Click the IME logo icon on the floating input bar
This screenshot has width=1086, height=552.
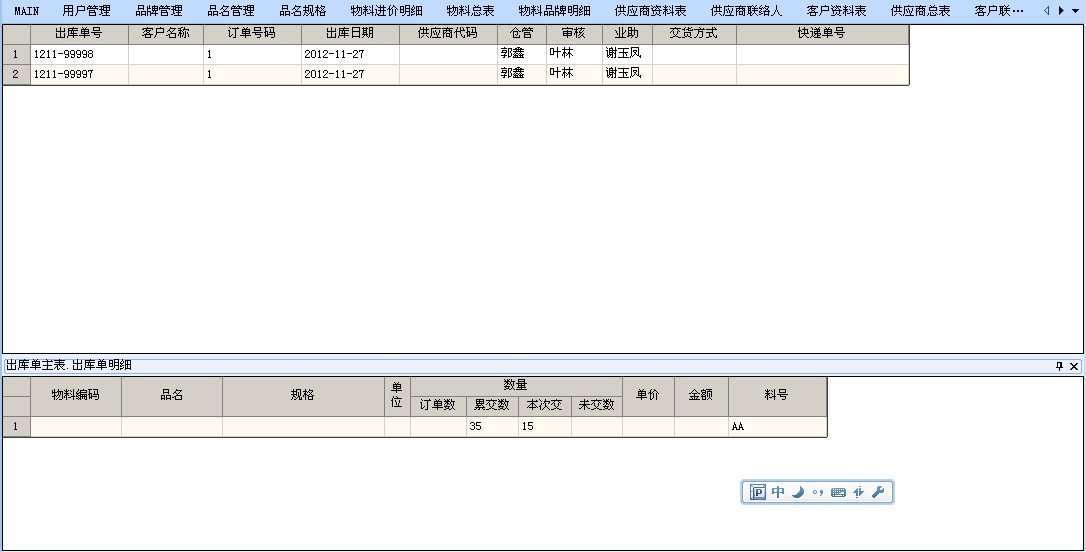pos(758,492)
